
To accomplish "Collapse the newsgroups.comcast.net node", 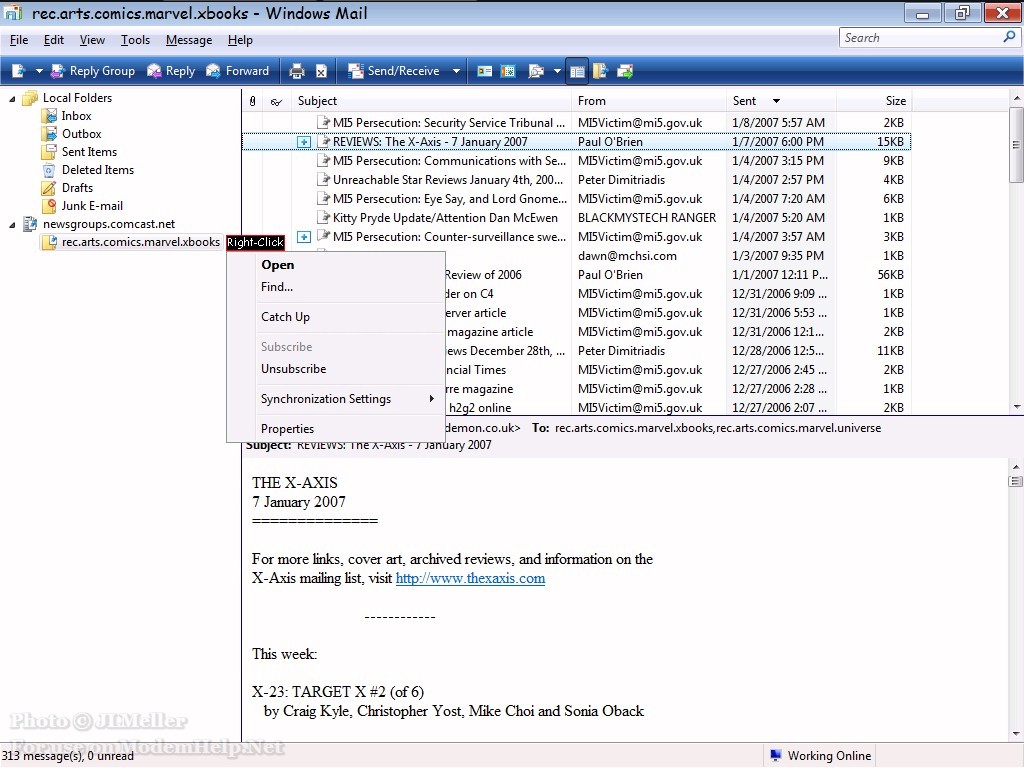I will tap(12, 225).
